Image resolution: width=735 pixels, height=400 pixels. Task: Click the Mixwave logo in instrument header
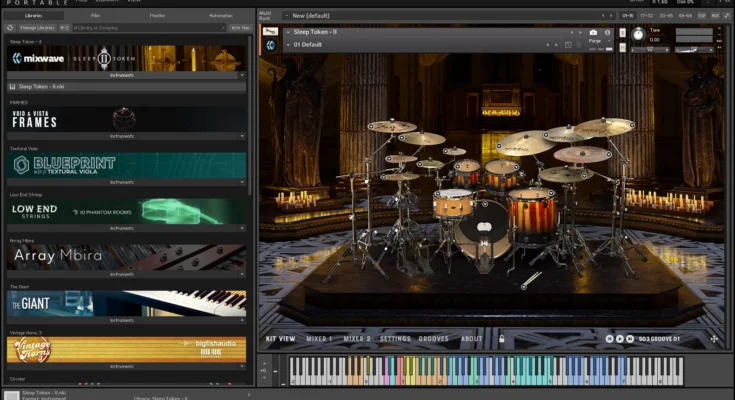[270, 45]
